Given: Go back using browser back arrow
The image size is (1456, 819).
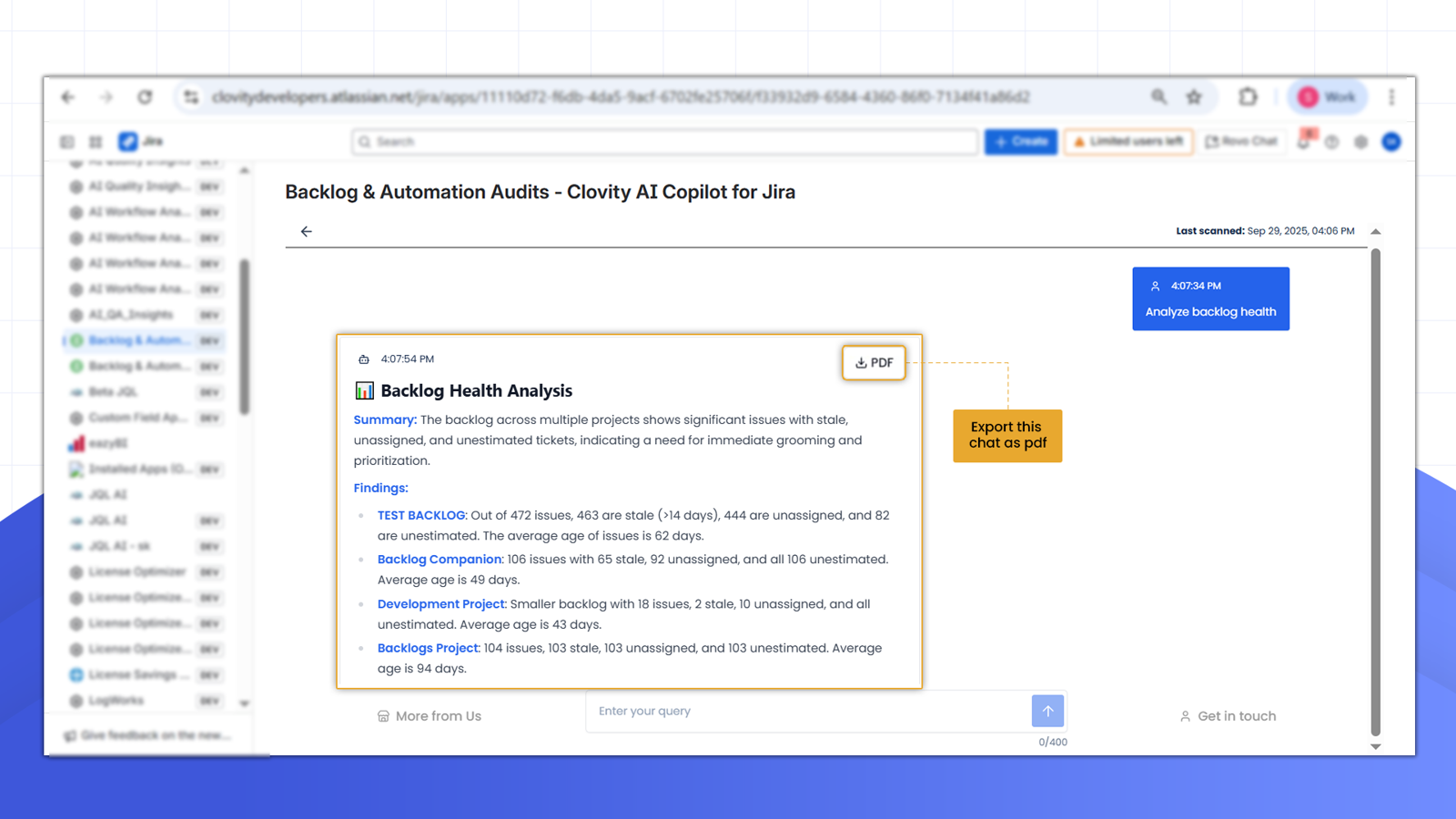Looking at the screenshot, I should click(x=68, y=96).
